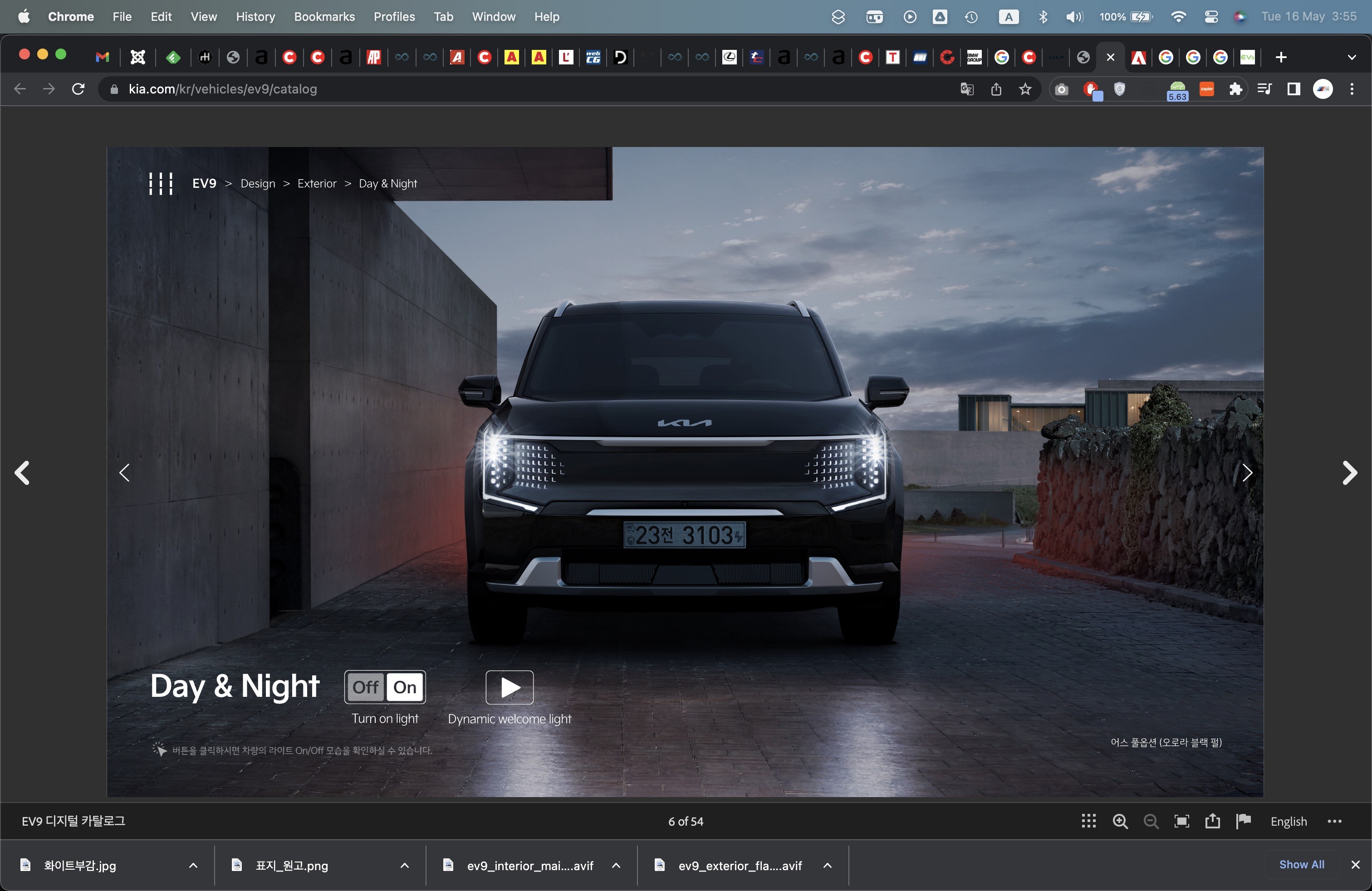Go to previous catalog page with large left arrow
This screenshot has height=891, width=1372.
[x=22, y=473]
